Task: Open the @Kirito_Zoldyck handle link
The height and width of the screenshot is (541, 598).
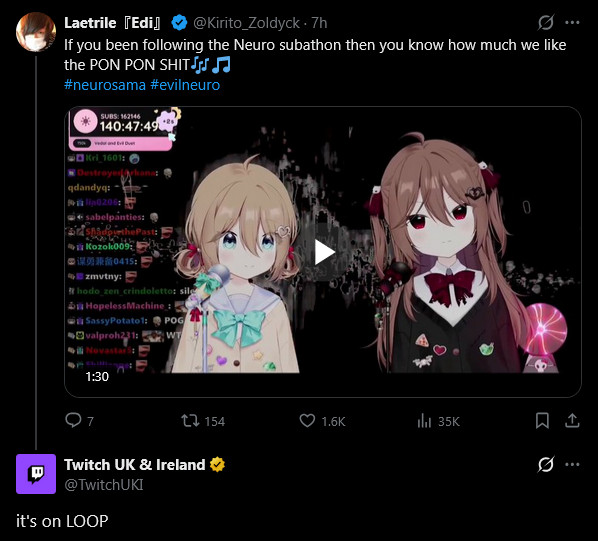Action: click(246, 23)
